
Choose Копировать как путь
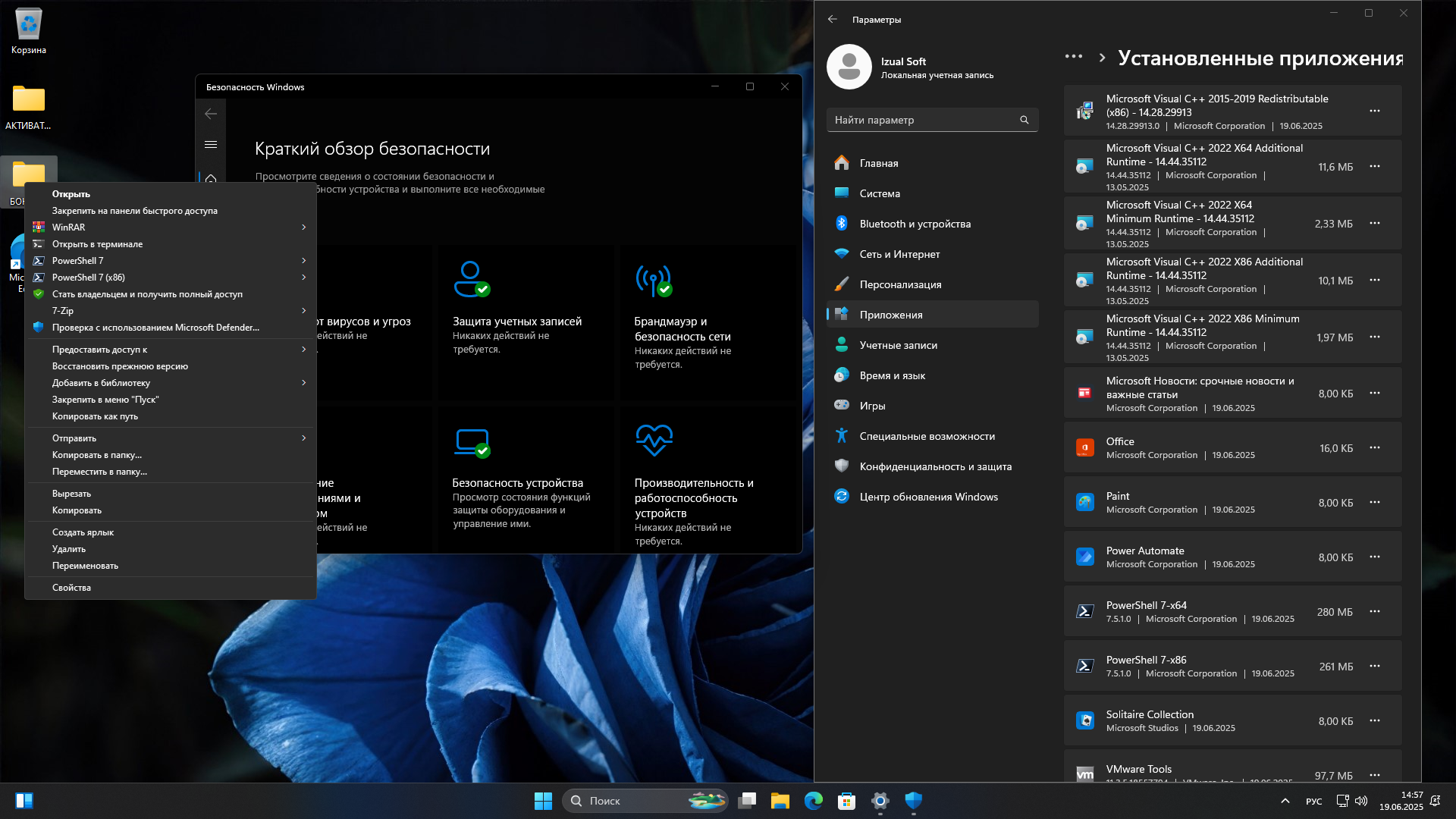click(171, 416)
